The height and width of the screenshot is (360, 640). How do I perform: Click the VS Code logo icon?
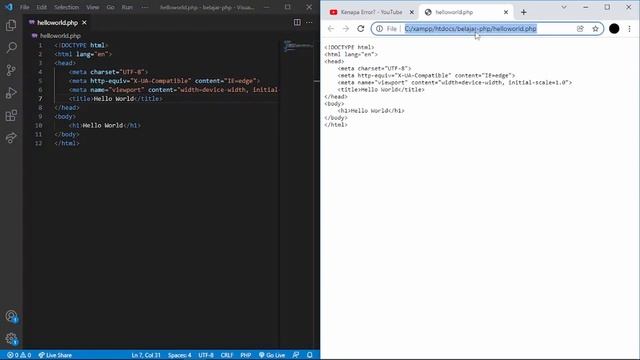(x=9, y=7)
